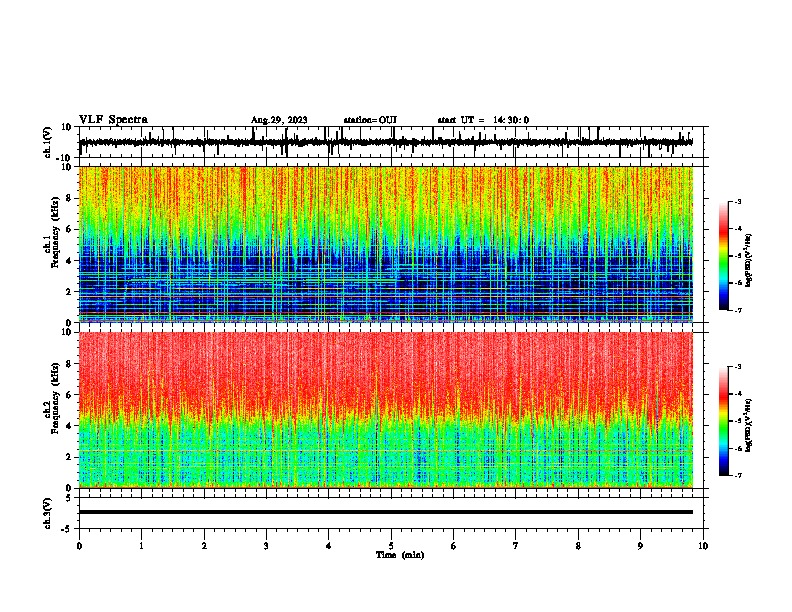The image size is (792, 612).
Task: Click the "Time (min)" x-axis label
Action: 400,555
